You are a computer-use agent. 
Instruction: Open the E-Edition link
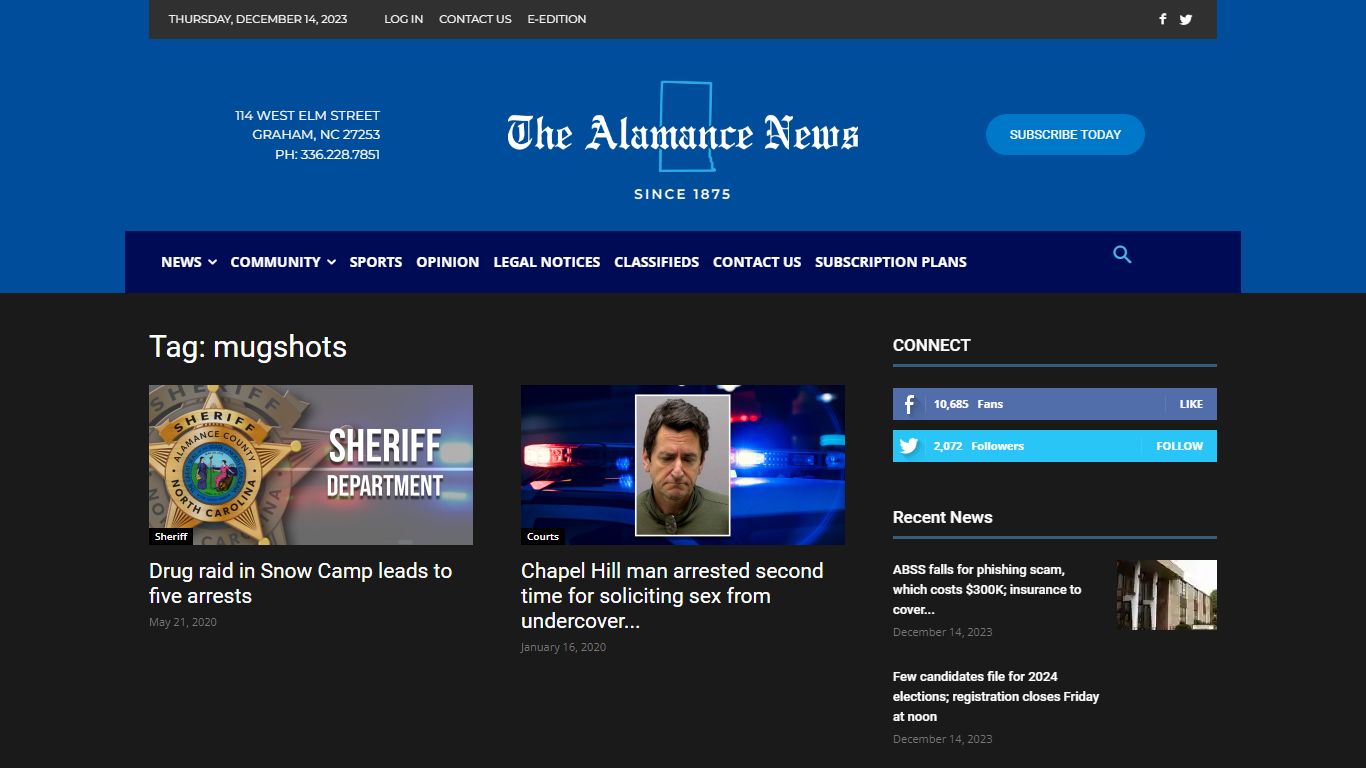(557, 19)
